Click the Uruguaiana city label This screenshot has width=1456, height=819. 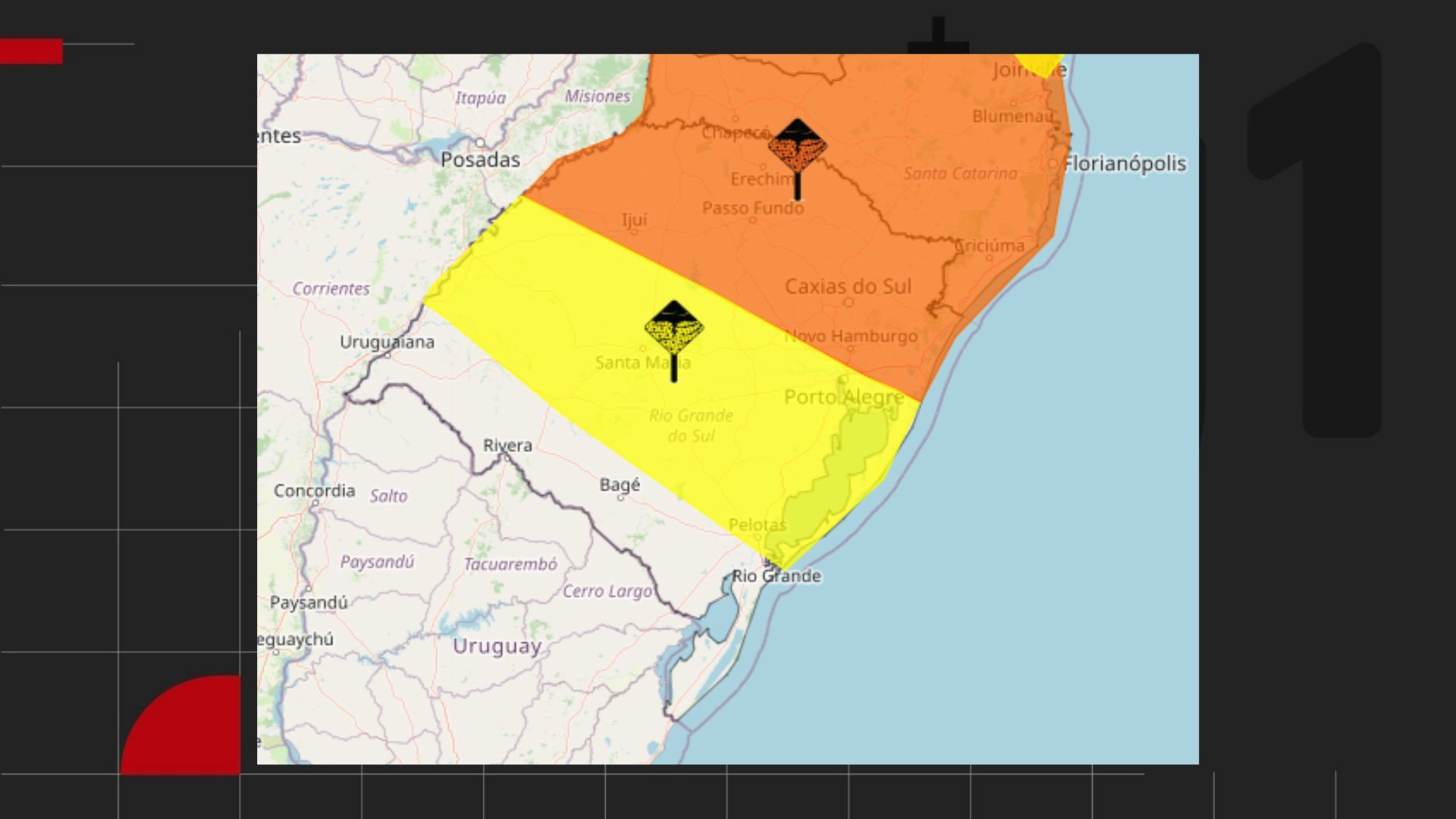387,342
